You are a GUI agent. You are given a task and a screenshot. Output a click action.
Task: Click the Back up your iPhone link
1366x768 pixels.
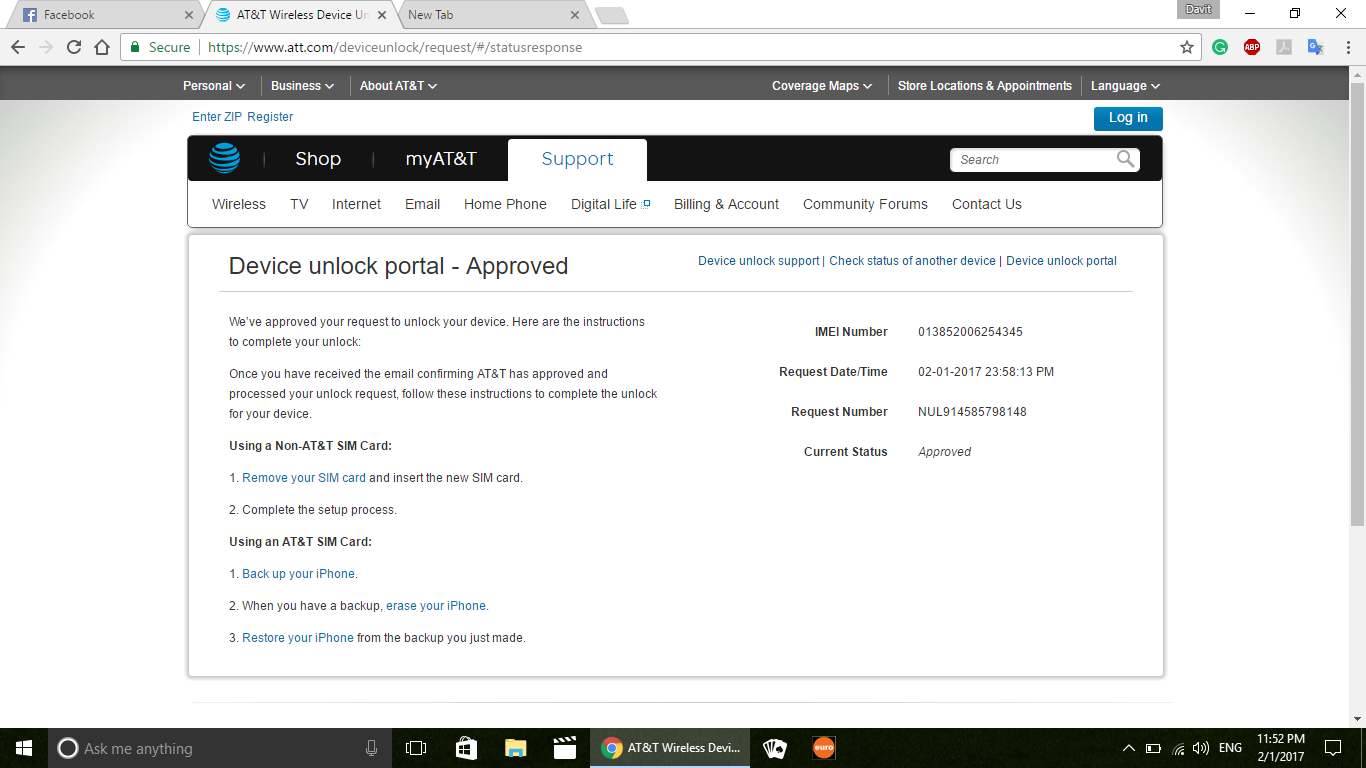(298, 574)
